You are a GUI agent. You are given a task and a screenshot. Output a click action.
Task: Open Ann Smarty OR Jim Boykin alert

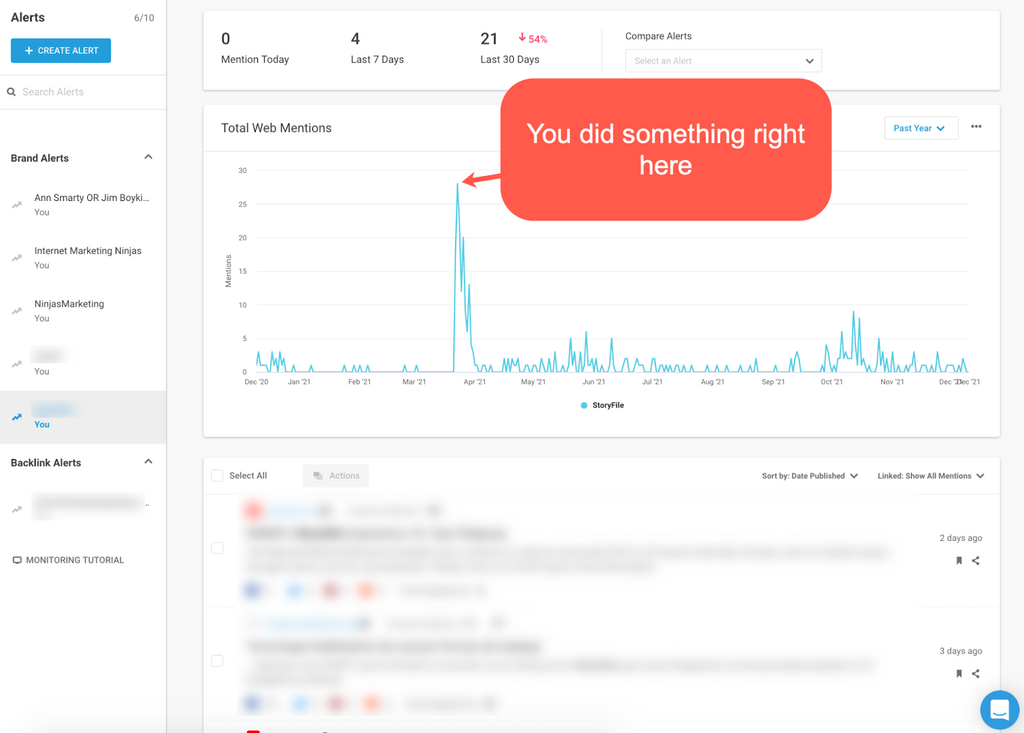pos(91,198)
